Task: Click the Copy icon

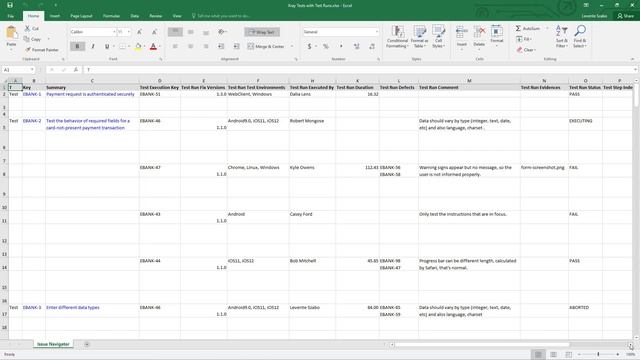Action: click(x=27, y=39)
